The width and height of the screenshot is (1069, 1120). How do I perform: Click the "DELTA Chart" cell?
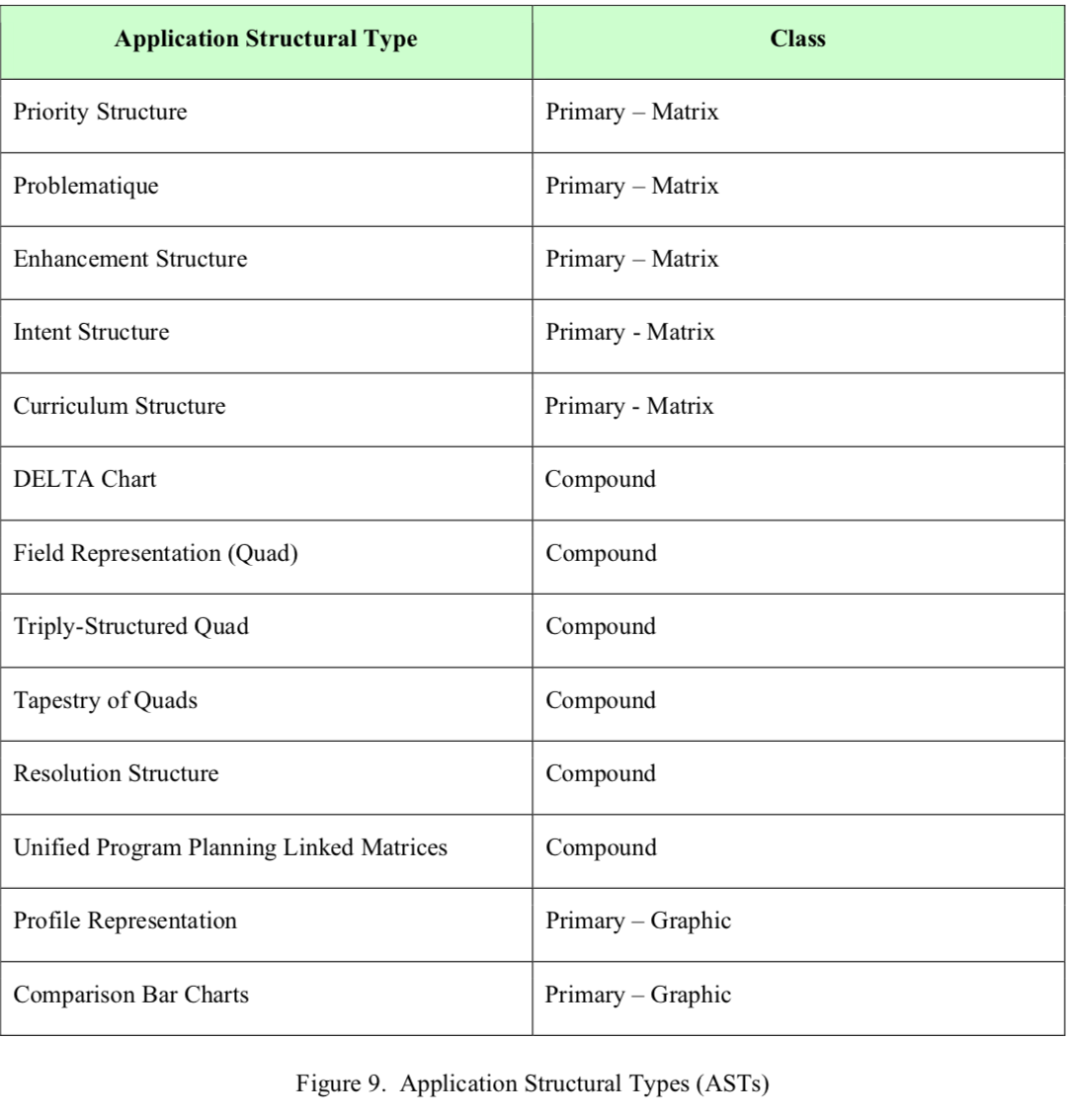tap(85, 480)
